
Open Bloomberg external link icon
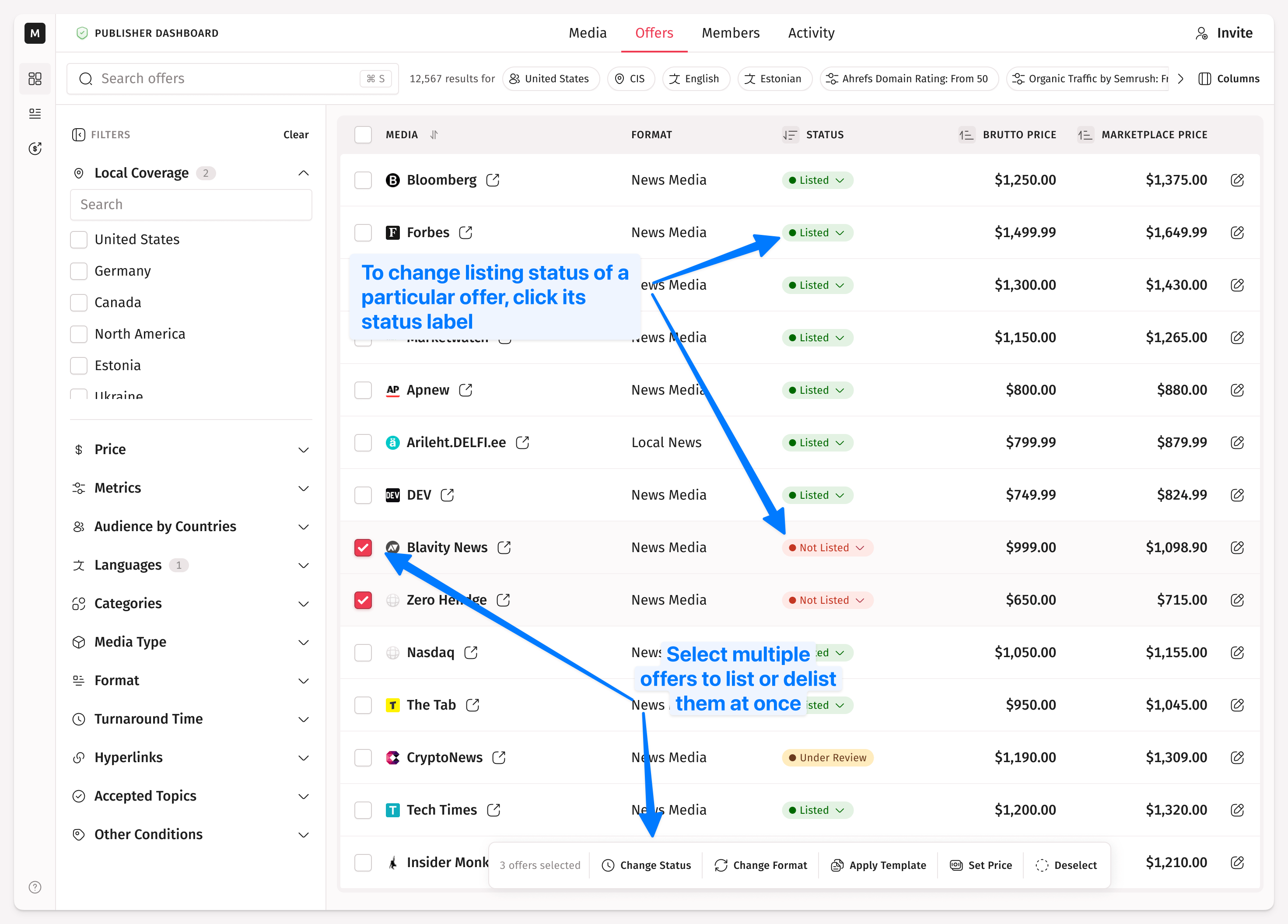[492, 180]
